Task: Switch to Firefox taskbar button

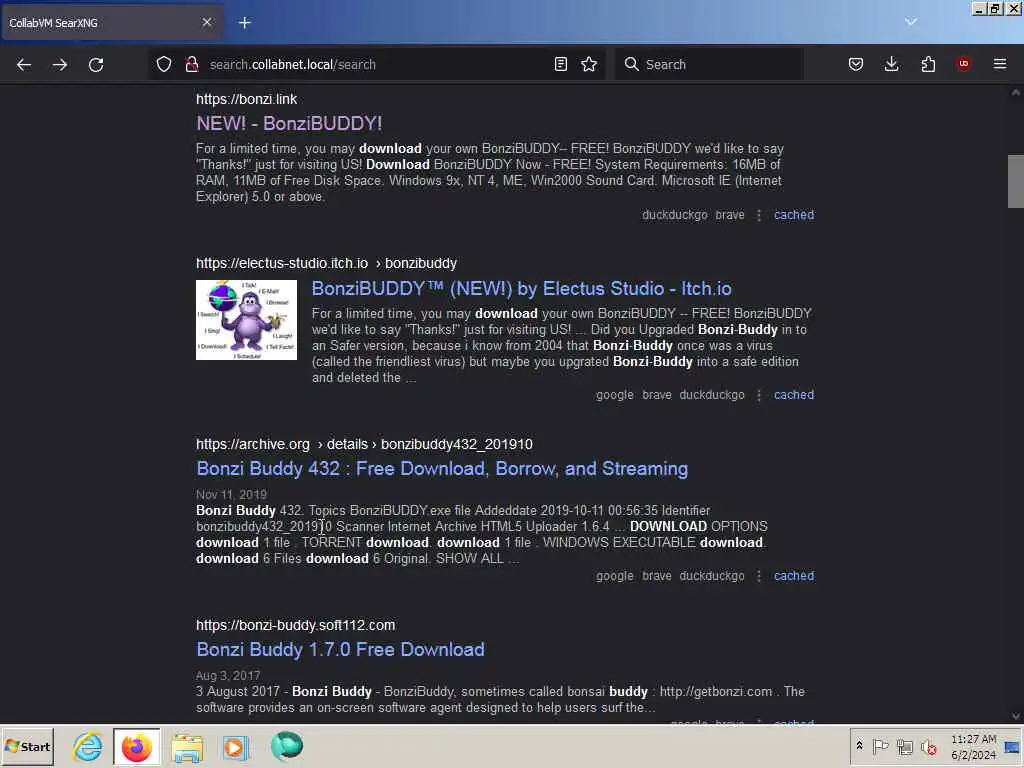Action: coord(136,747)
